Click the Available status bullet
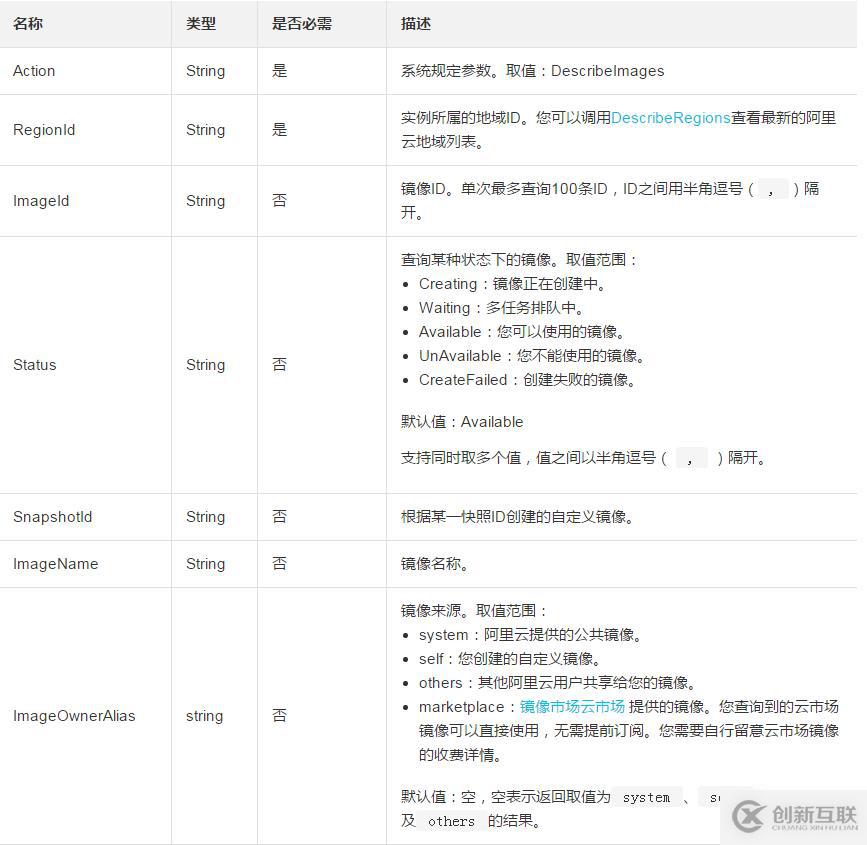 (x=522, y=332)
